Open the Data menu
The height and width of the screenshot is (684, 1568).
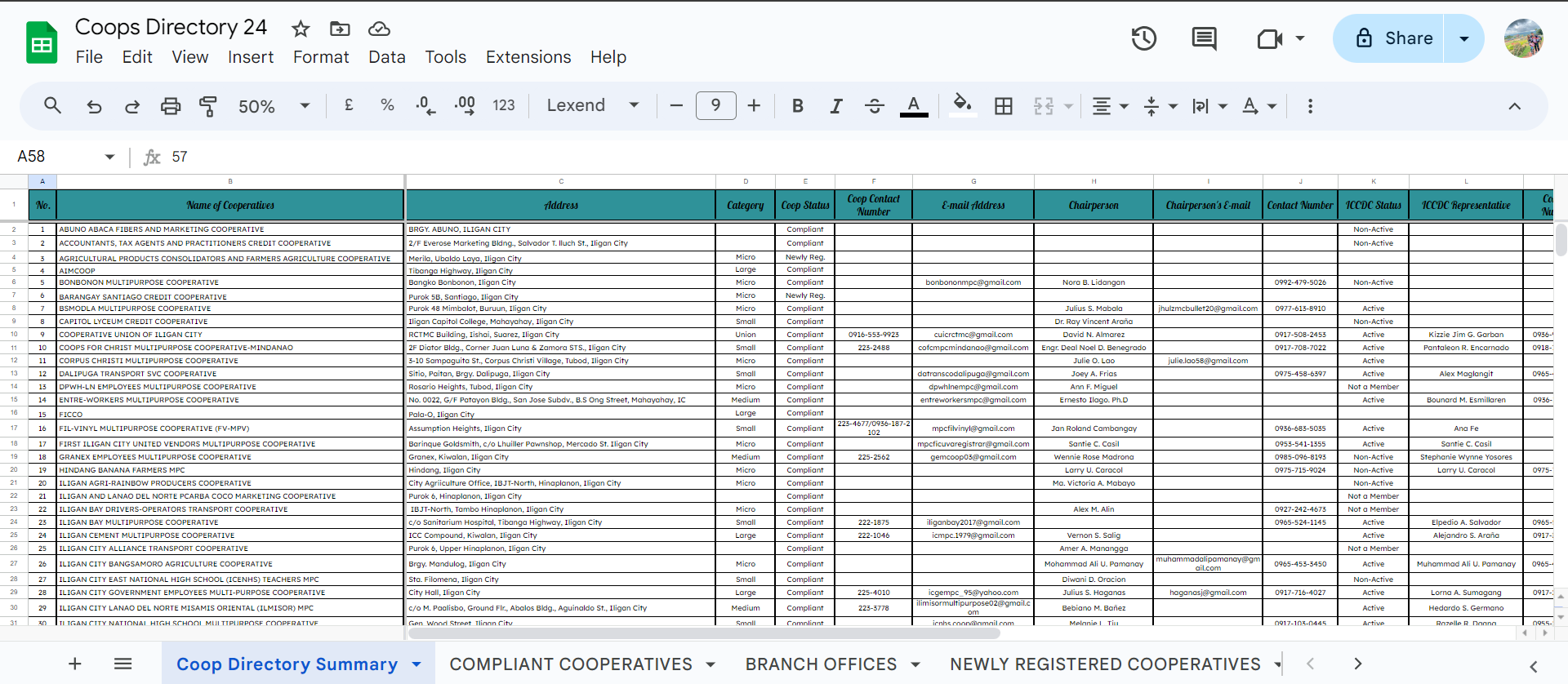pos(386,57)
